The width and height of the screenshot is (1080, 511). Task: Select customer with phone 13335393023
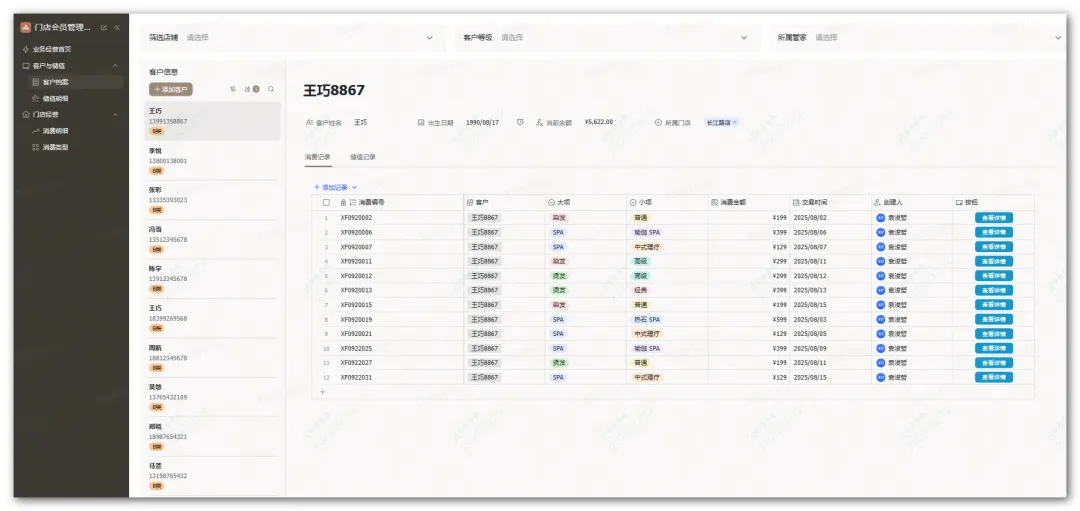212,200
